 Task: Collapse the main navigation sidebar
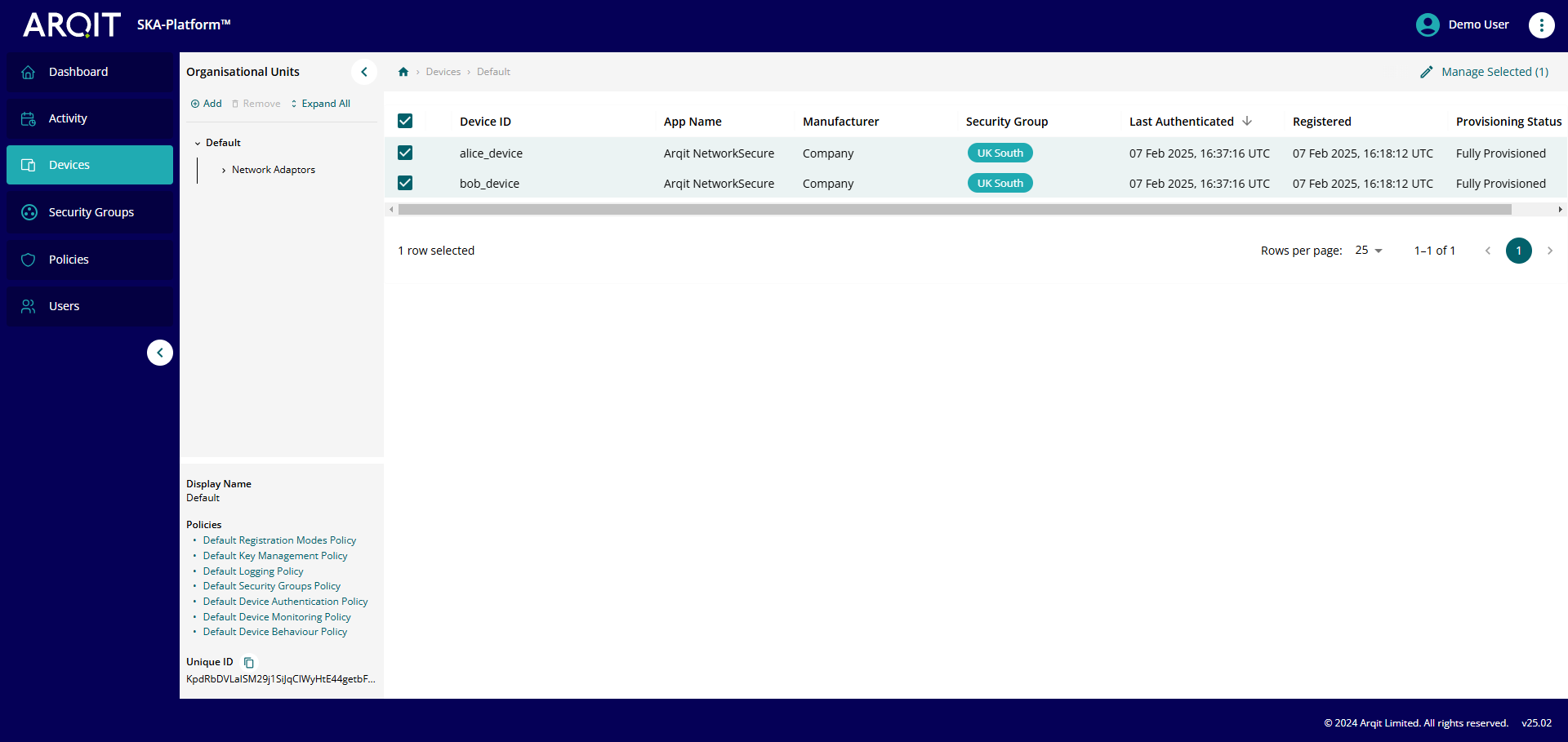click(x=160, y=353)
